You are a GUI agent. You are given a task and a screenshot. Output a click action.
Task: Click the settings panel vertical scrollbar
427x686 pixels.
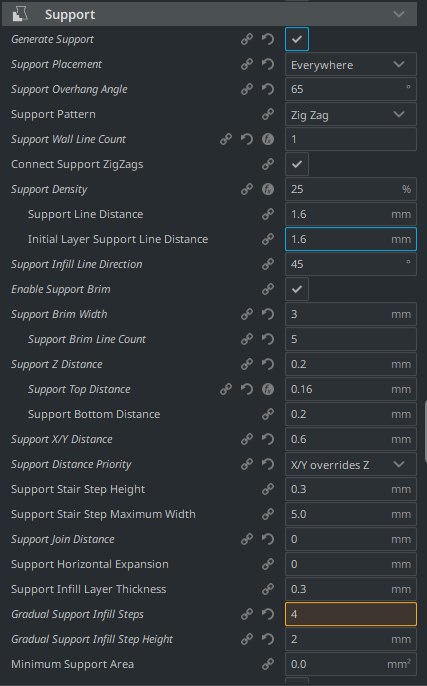pyautogui.click(x=425, y=431)
